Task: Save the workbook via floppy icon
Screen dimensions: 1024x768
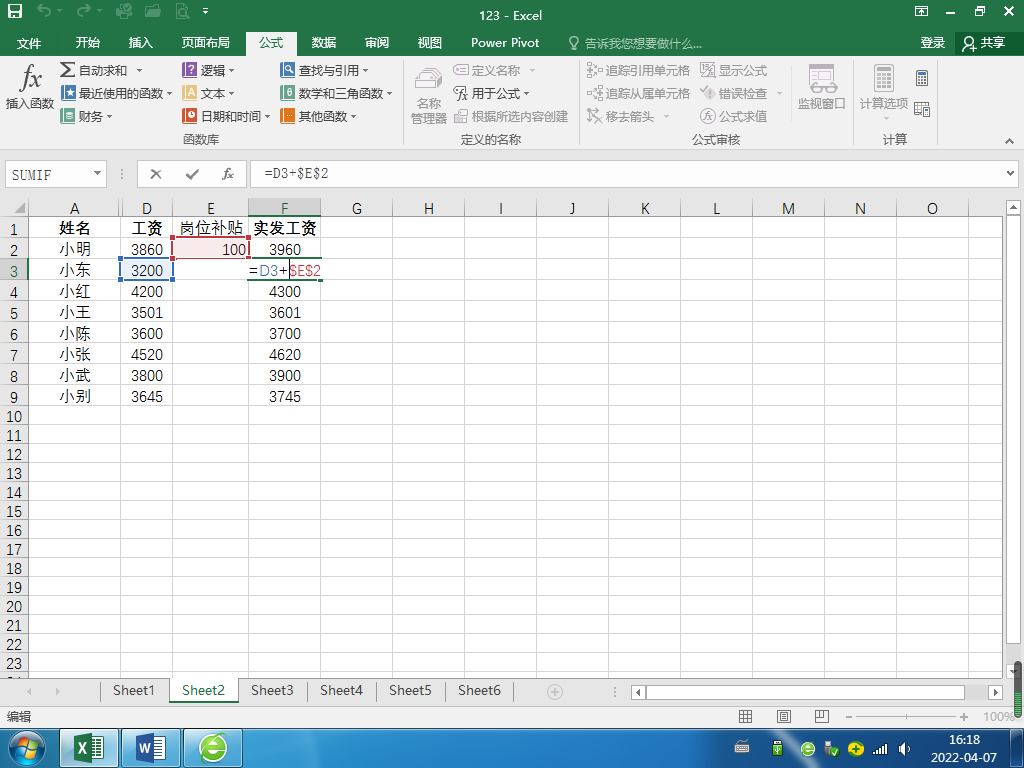Action: click(x=14, y=11)
